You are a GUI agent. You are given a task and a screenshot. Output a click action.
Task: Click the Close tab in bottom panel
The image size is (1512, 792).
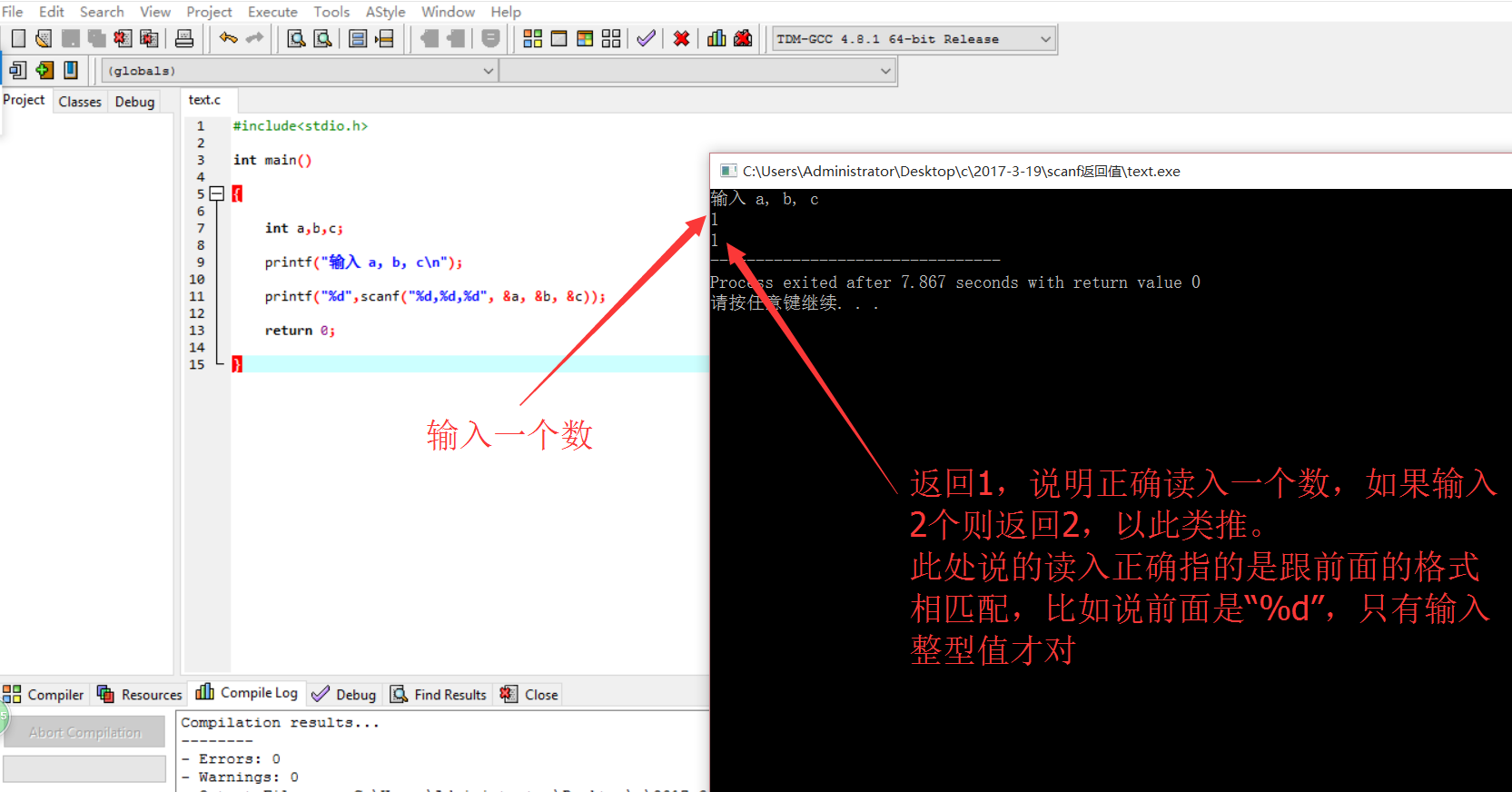[x=529, y=694]
